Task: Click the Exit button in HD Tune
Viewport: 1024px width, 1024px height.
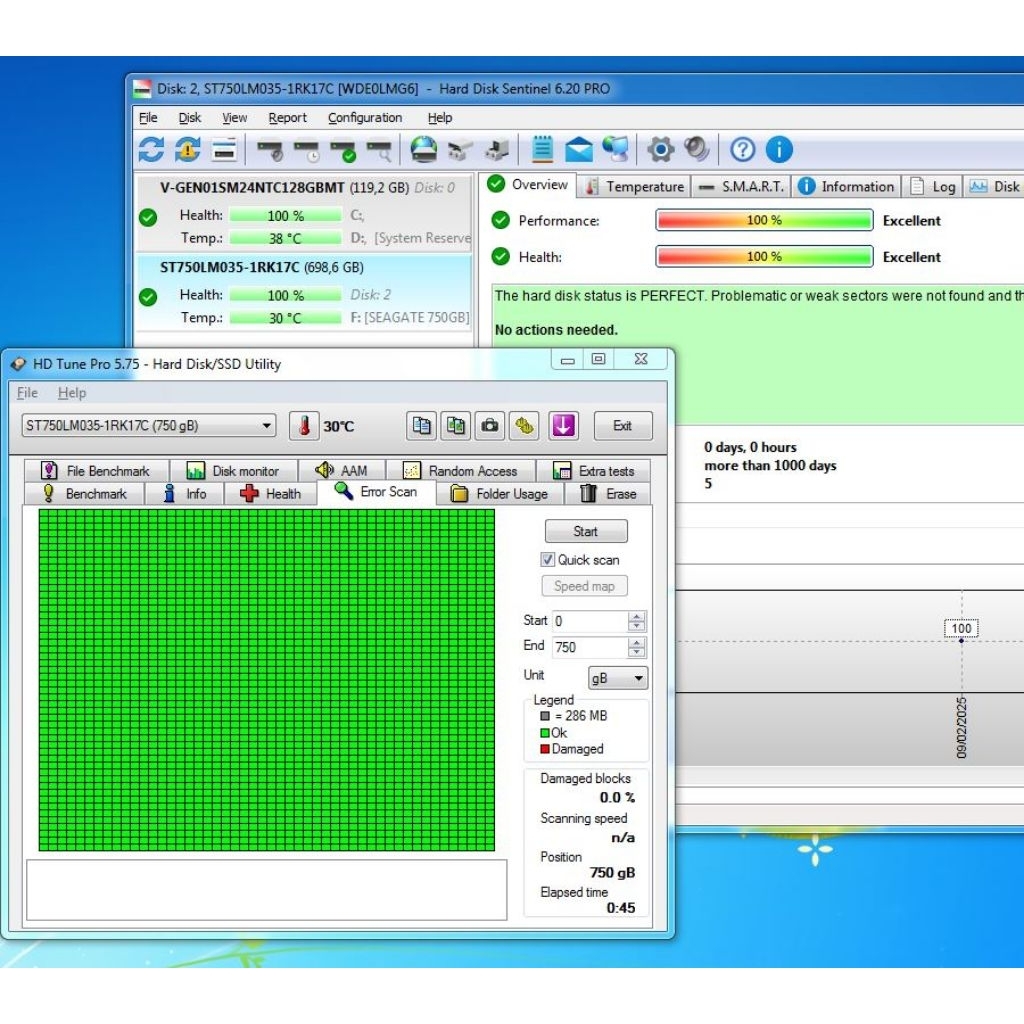Action: (622, 426)
